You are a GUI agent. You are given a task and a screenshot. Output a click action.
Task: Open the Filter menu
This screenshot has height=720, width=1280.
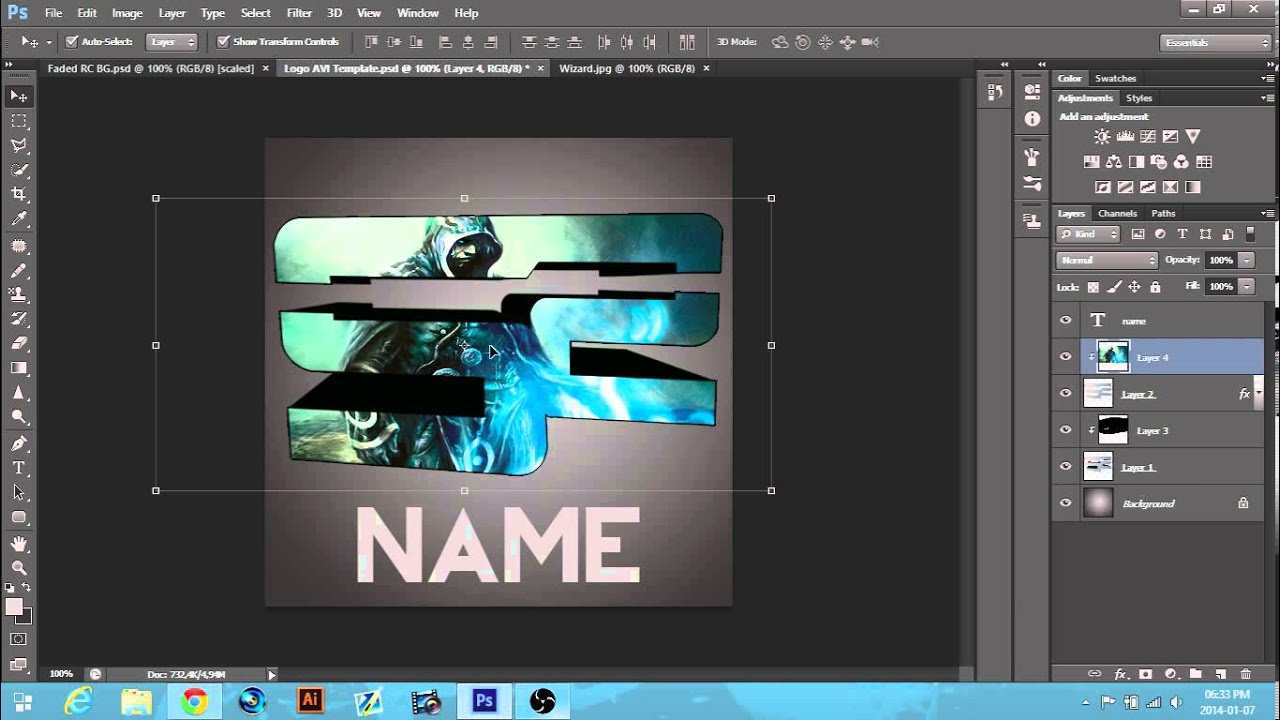point(299,13)
